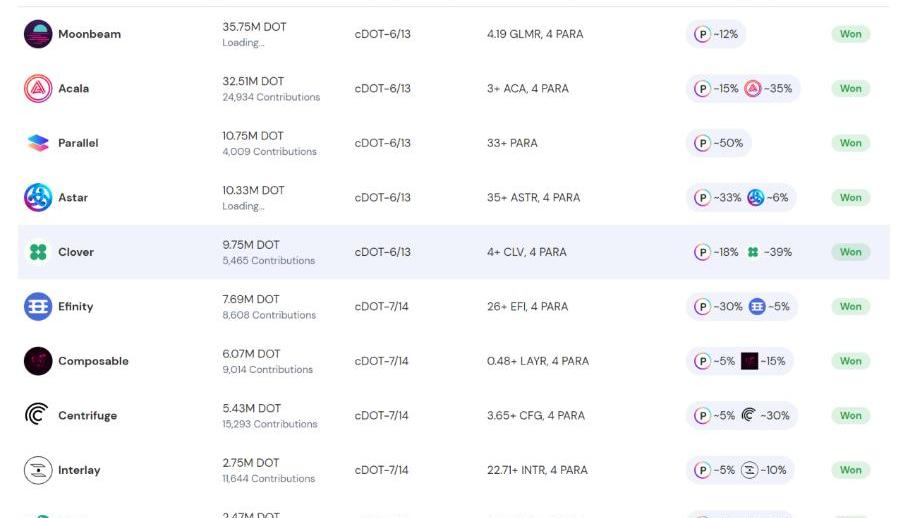This screenshot has height=518, width=903.
Task: Click the Won badge in Interlay row
Action: coord(851,470)
